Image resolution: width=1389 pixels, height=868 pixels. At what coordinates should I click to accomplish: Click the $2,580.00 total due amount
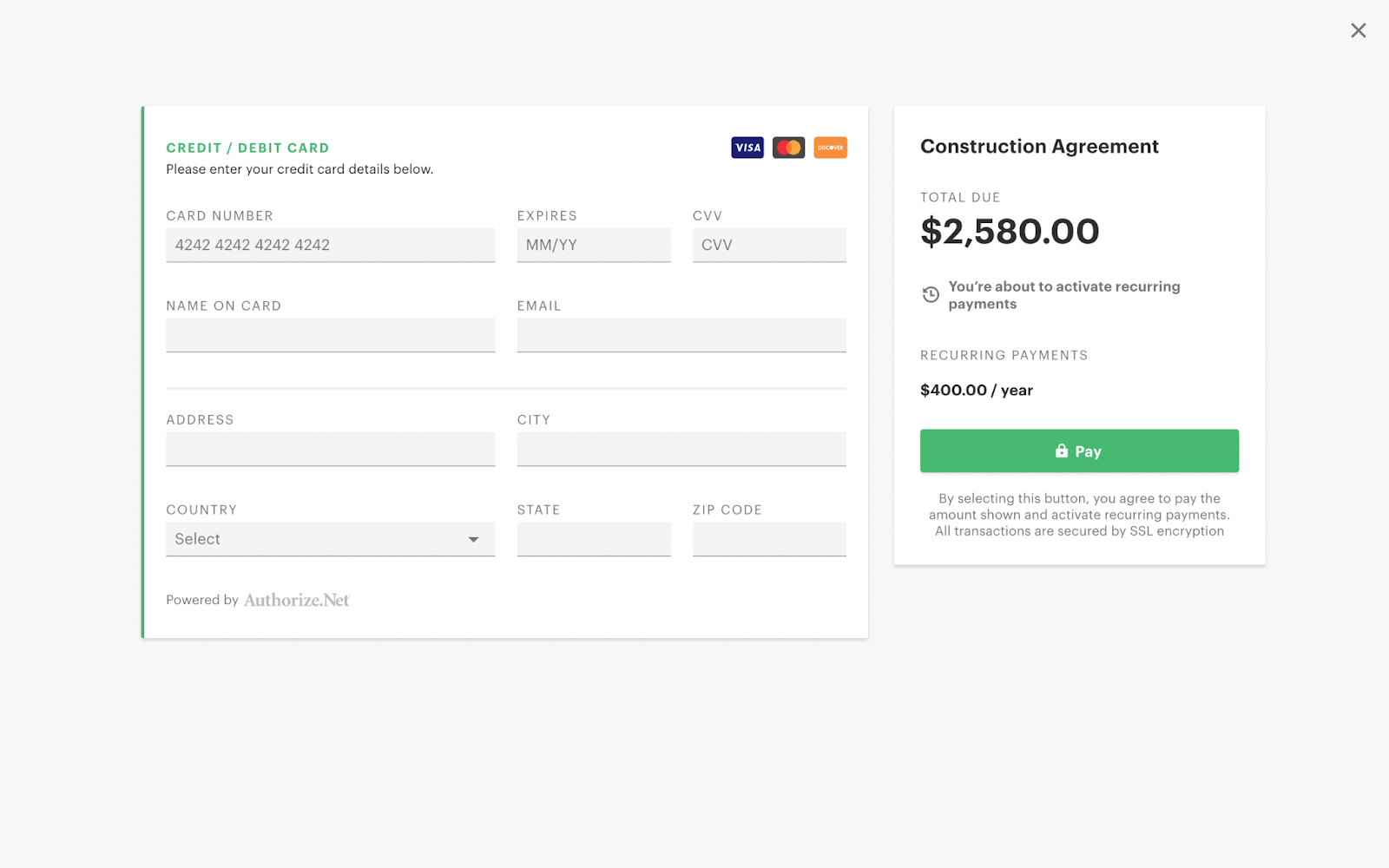1010,232
